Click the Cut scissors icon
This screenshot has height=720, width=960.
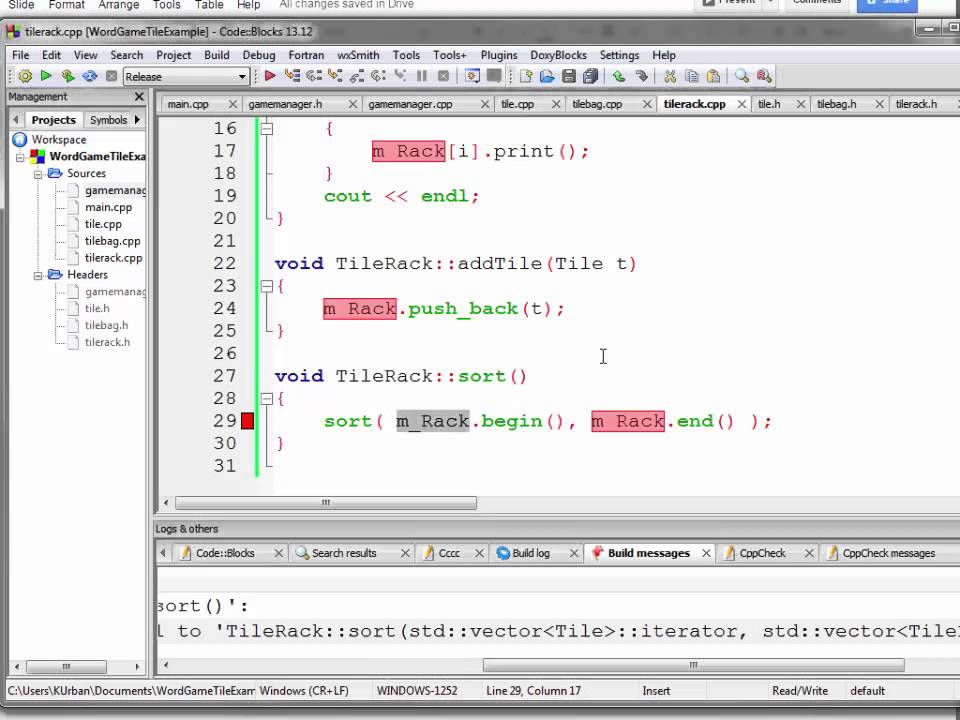tap(669, 76)
